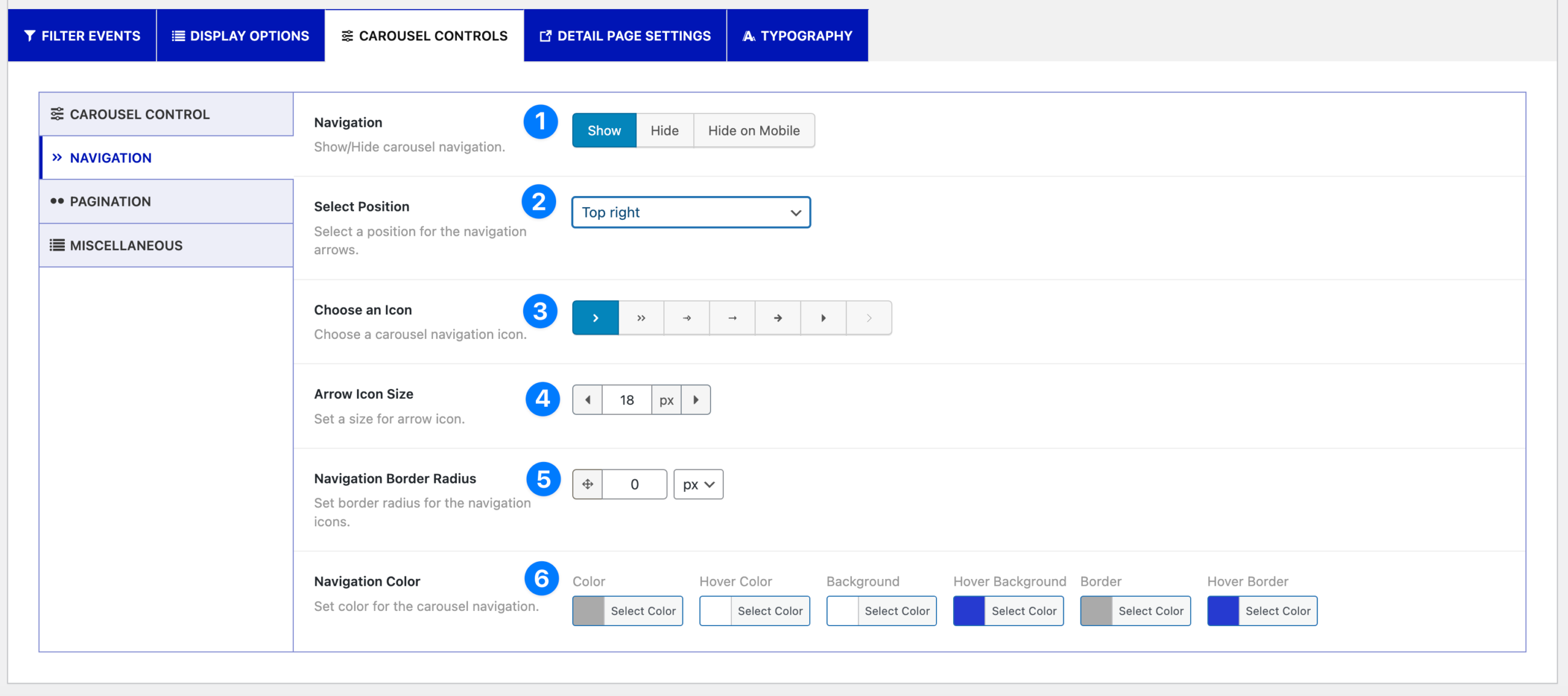
Task: Click Select Color button under Hover Color
Action: (x=770, y=611)
